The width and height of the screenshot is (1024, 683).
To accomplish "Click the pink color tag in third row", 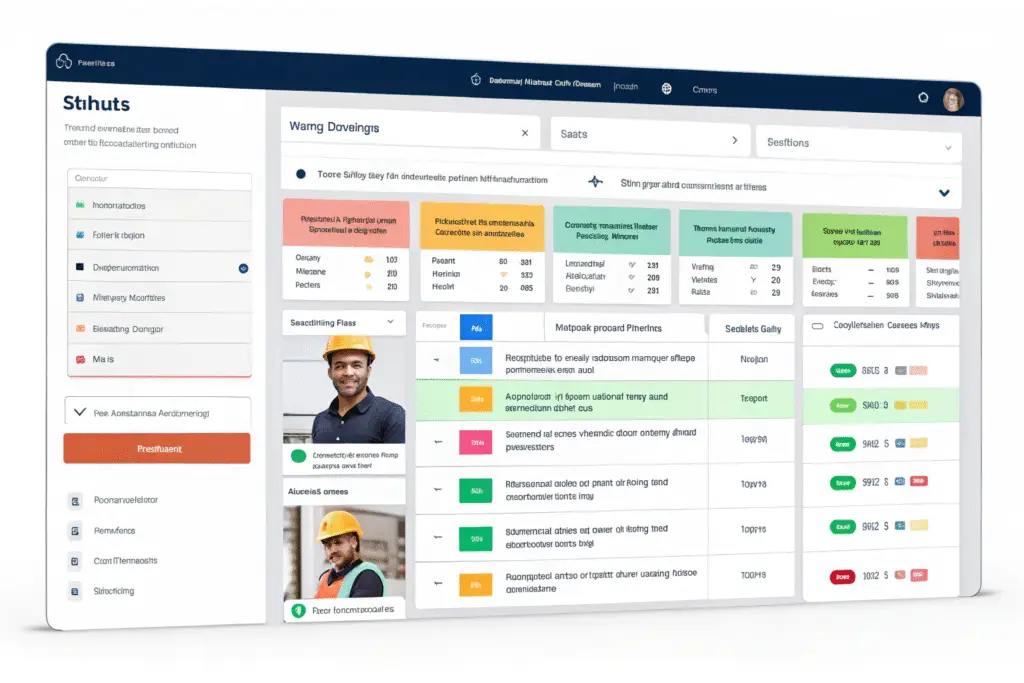I will [476, 441].
